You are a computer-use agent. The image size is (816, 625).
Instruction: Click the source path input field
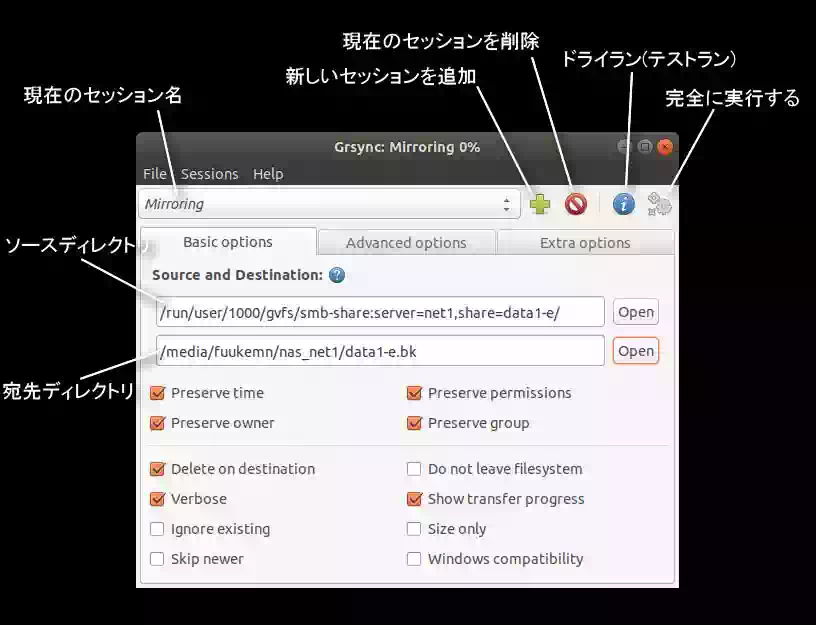pyautogui.click(x=380, y=312)
